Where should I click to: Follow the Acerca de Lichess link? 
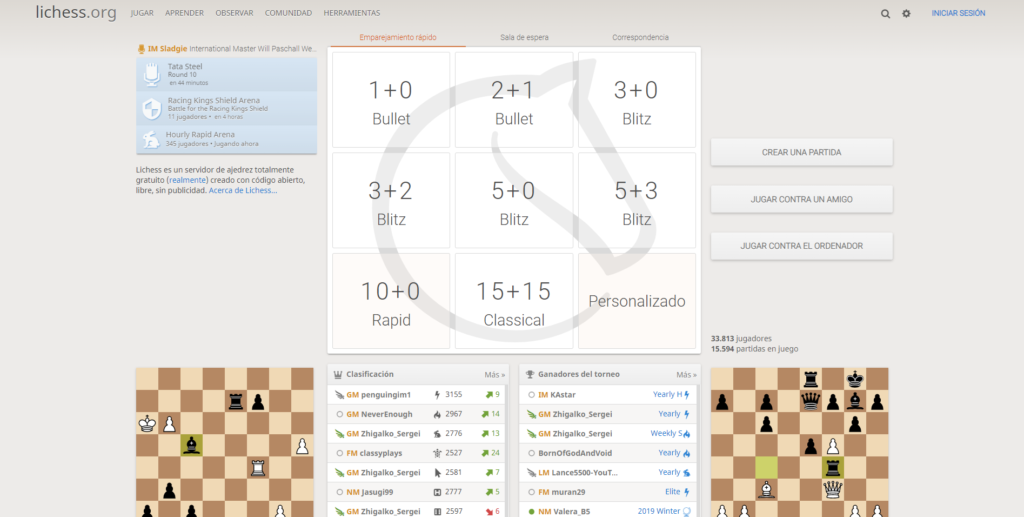[x=243, y=190]
